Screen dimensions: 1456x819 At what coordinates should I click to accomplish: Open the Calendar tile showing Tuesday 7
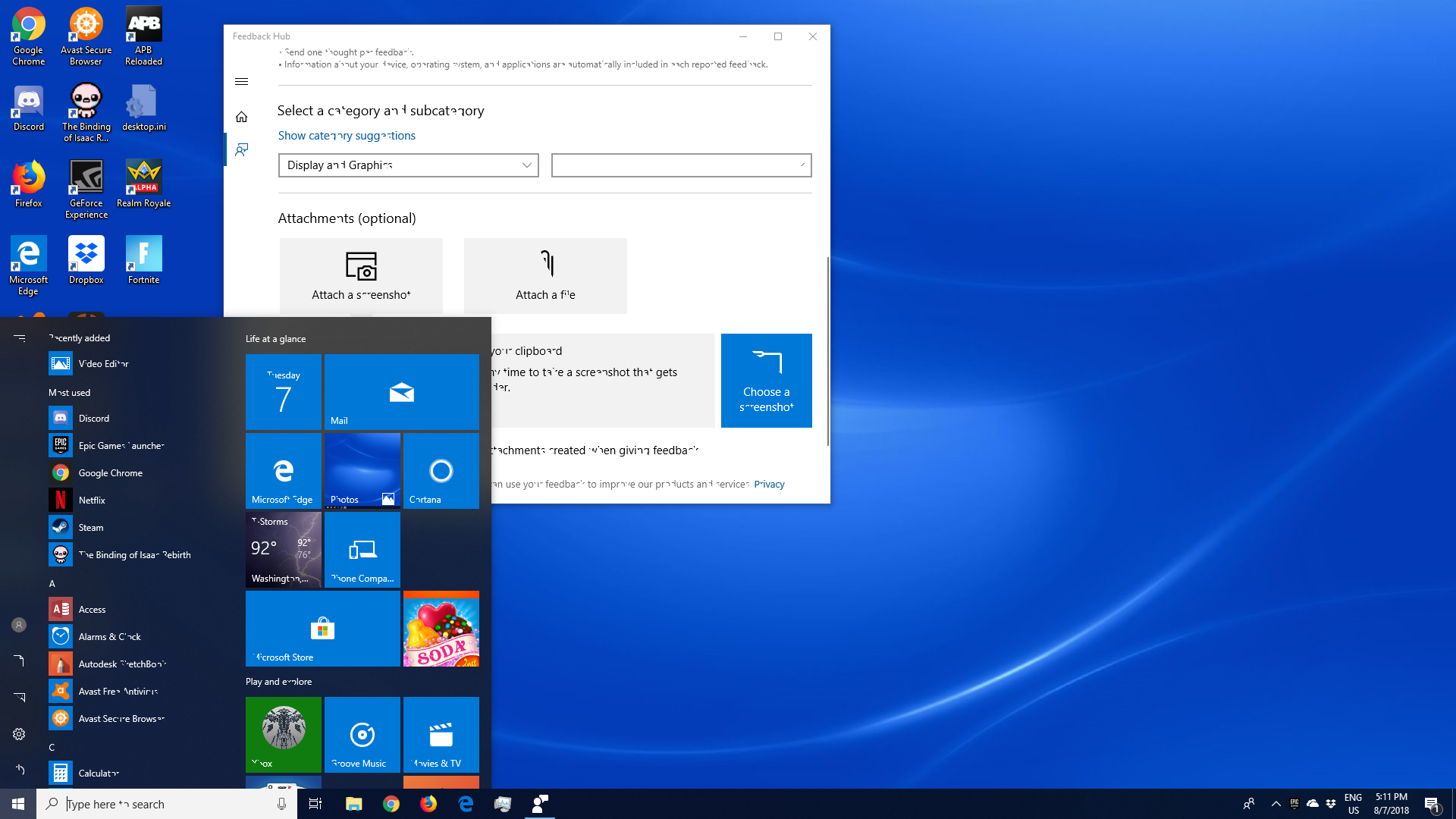[x=284, y=392]
